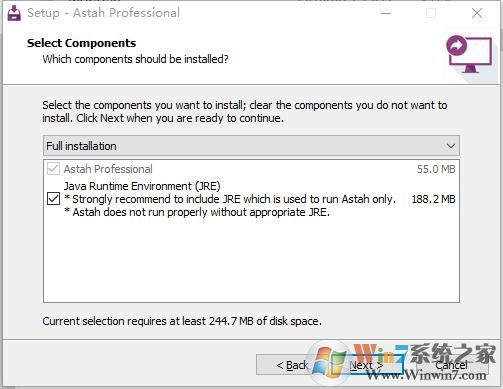Cancel the Astah Professional setup
The height and width of the screenshot is (389, 503).
(x=451, y=365)
